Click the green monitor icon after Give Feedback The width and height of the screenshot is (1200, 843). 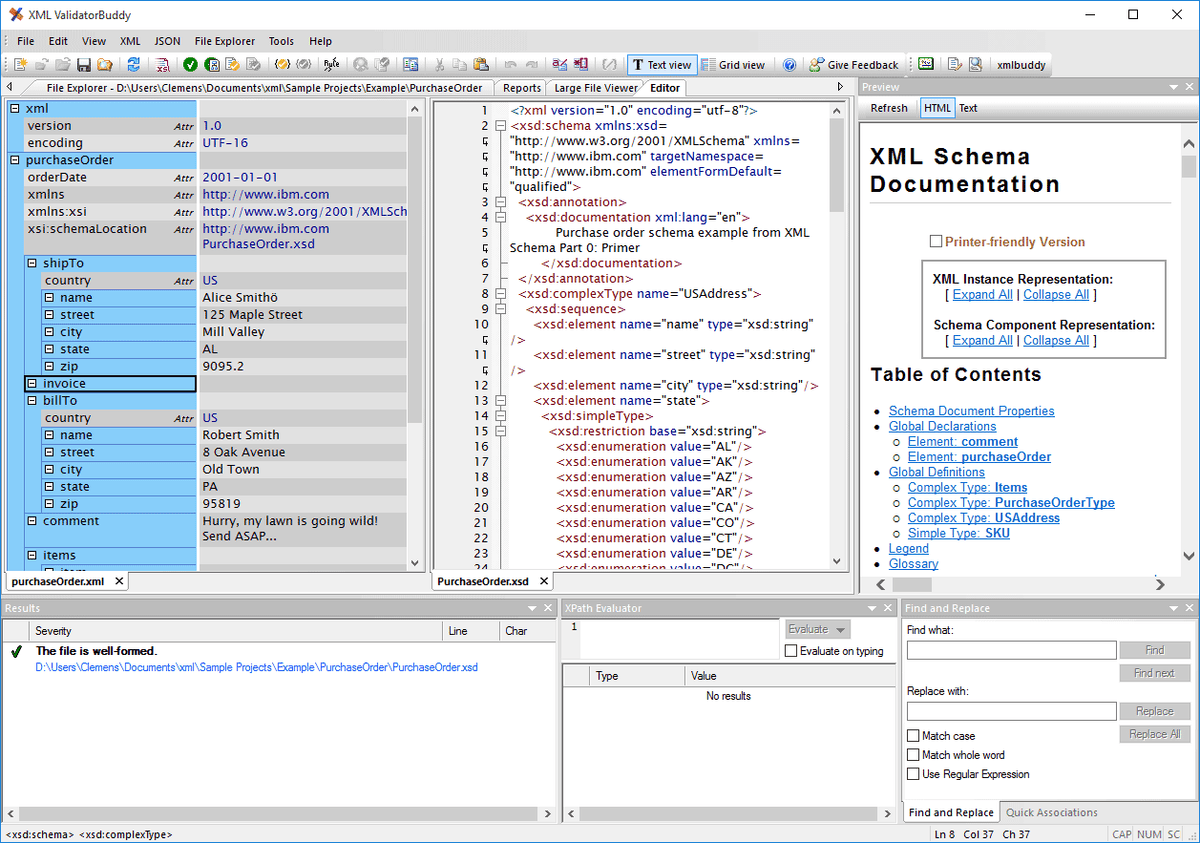[x=926, y=65]
